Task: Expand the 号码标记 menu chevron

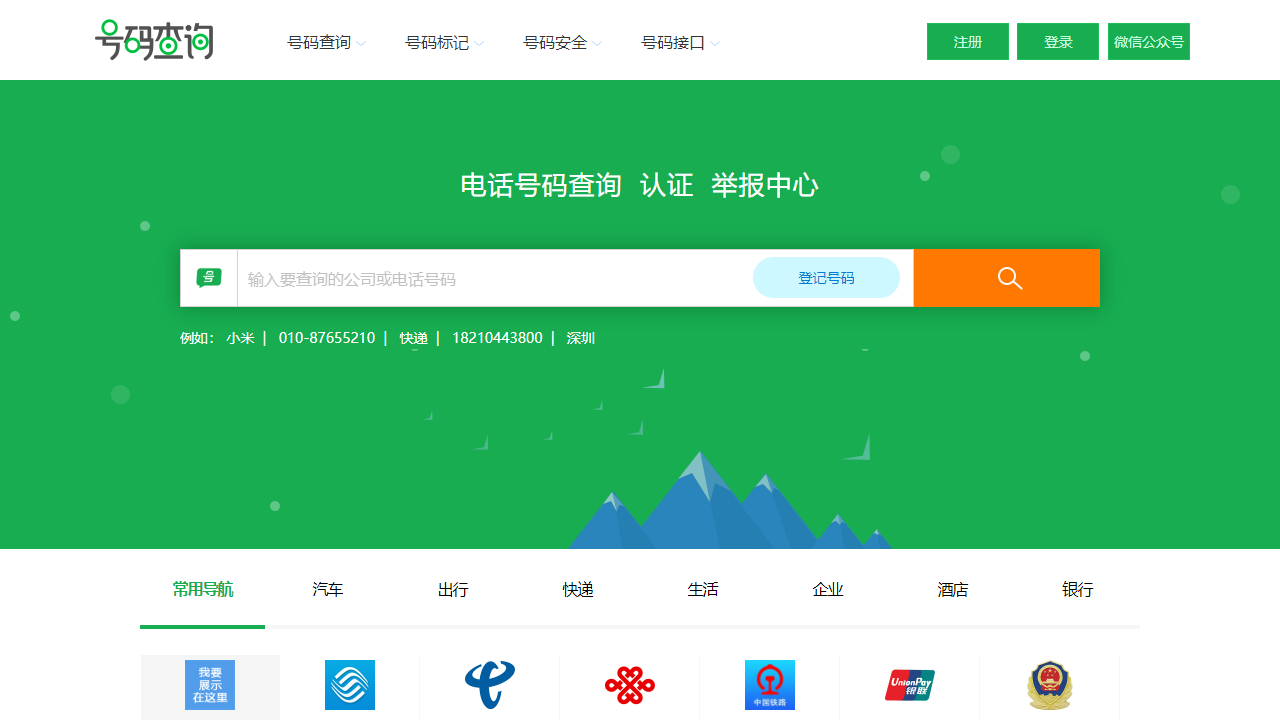Action: click(479, 44)
